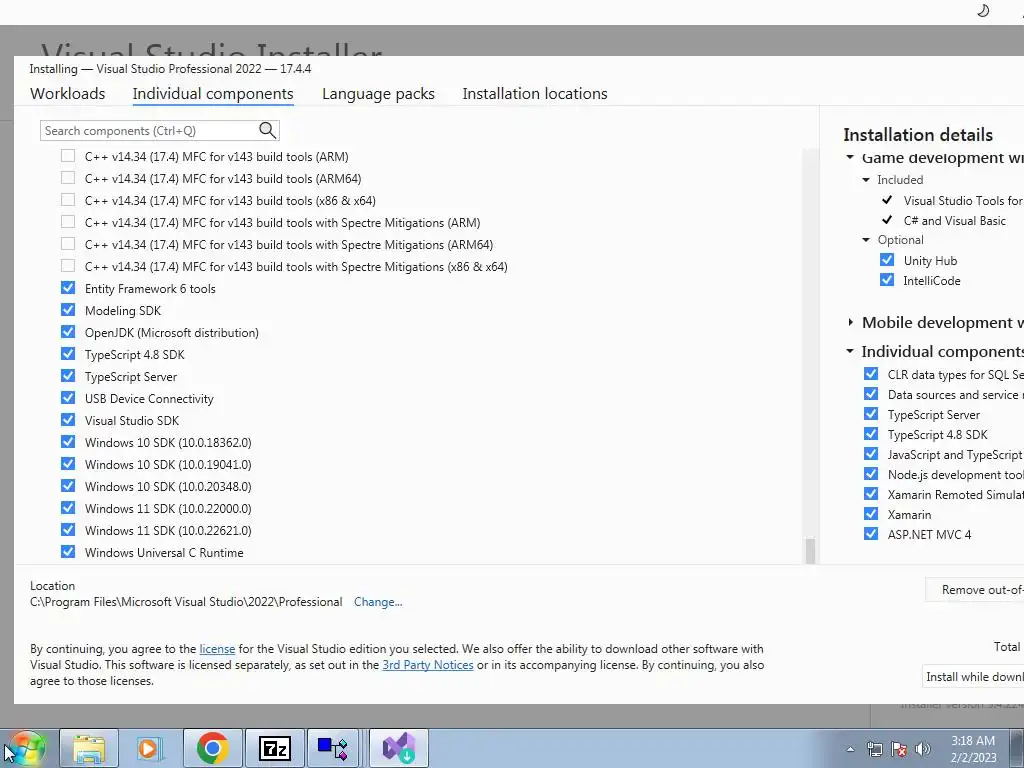1024x768 pixels.
Task: Open Google Chrome from taskbar
Action: (212, 748)
